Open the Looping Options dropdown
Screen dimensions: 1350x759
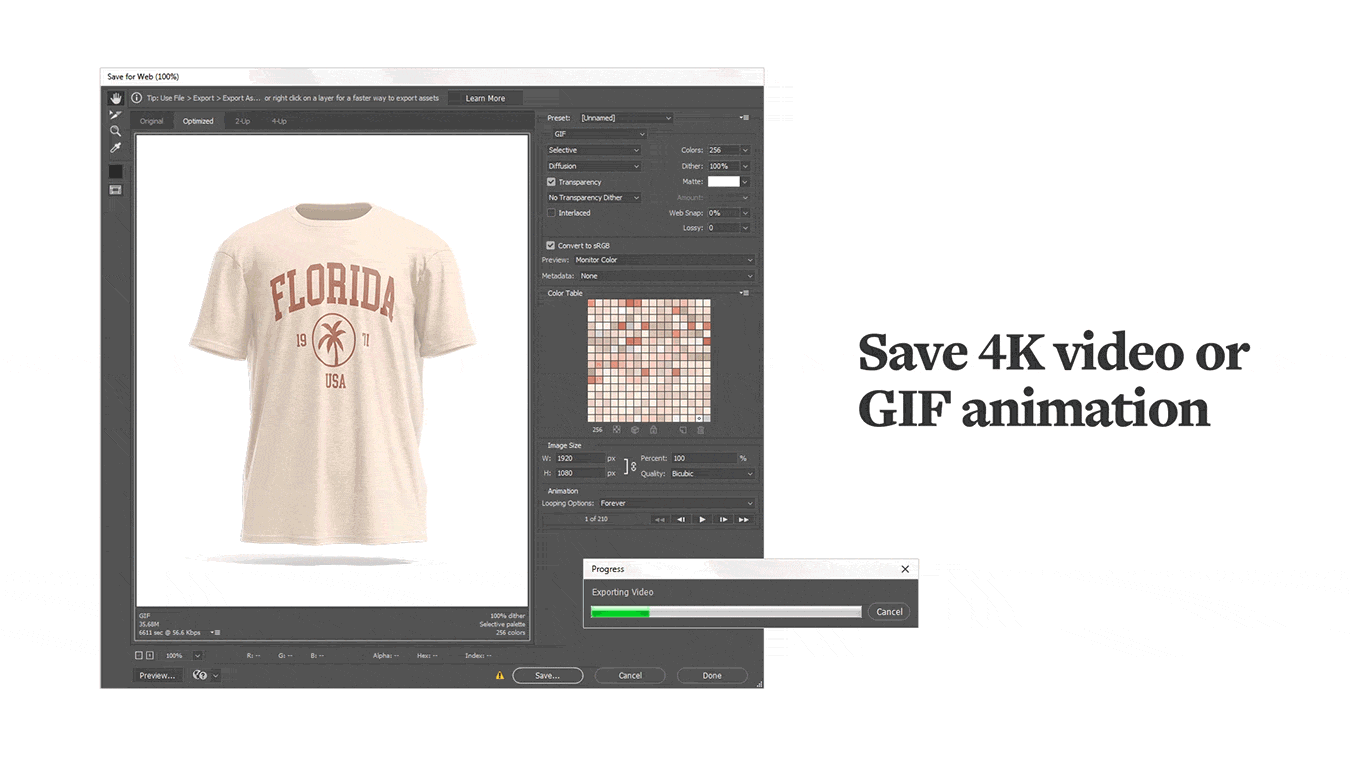click(x=676, y=504)
